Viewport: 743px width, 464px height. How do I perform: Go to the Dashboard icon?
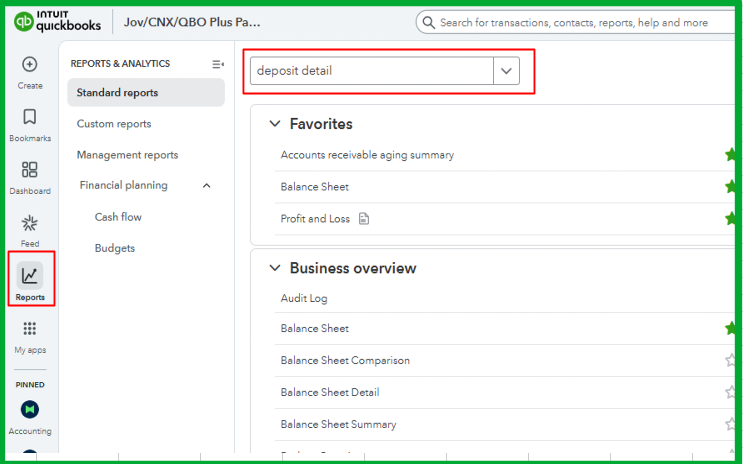pyautogui.click(x=30, y=170)
